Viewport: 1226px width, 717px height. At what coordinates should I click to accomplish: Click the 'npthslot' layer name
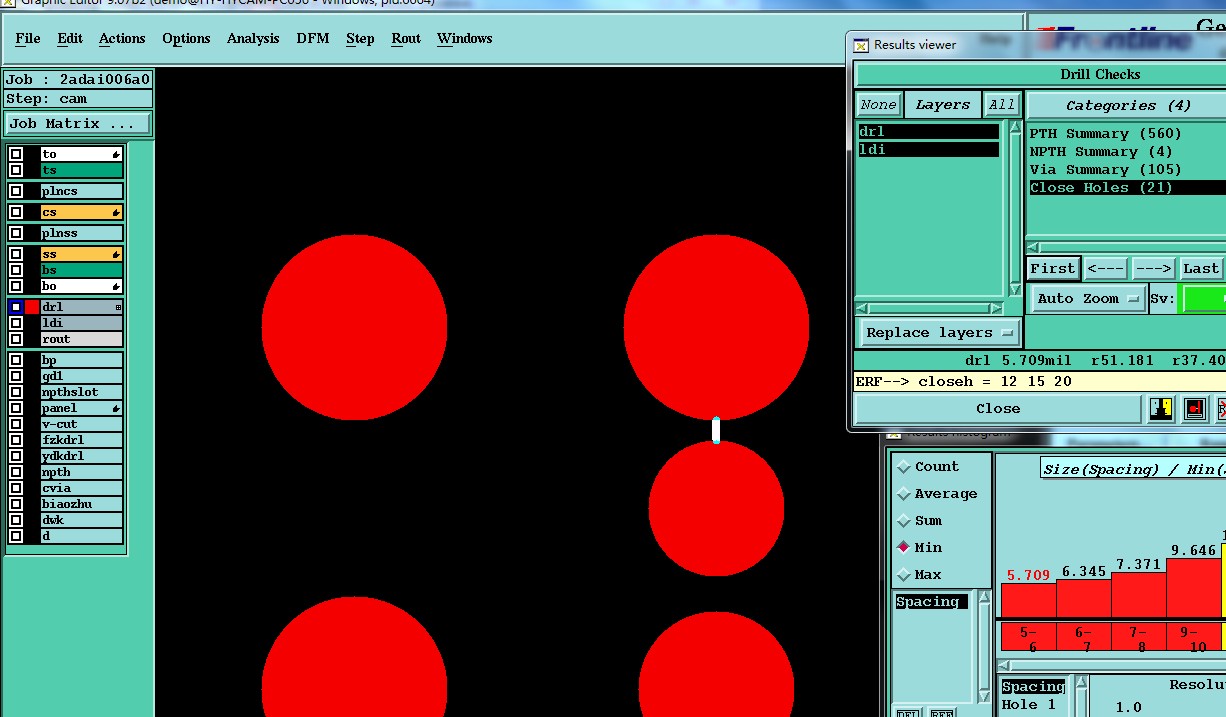point(81,392)
